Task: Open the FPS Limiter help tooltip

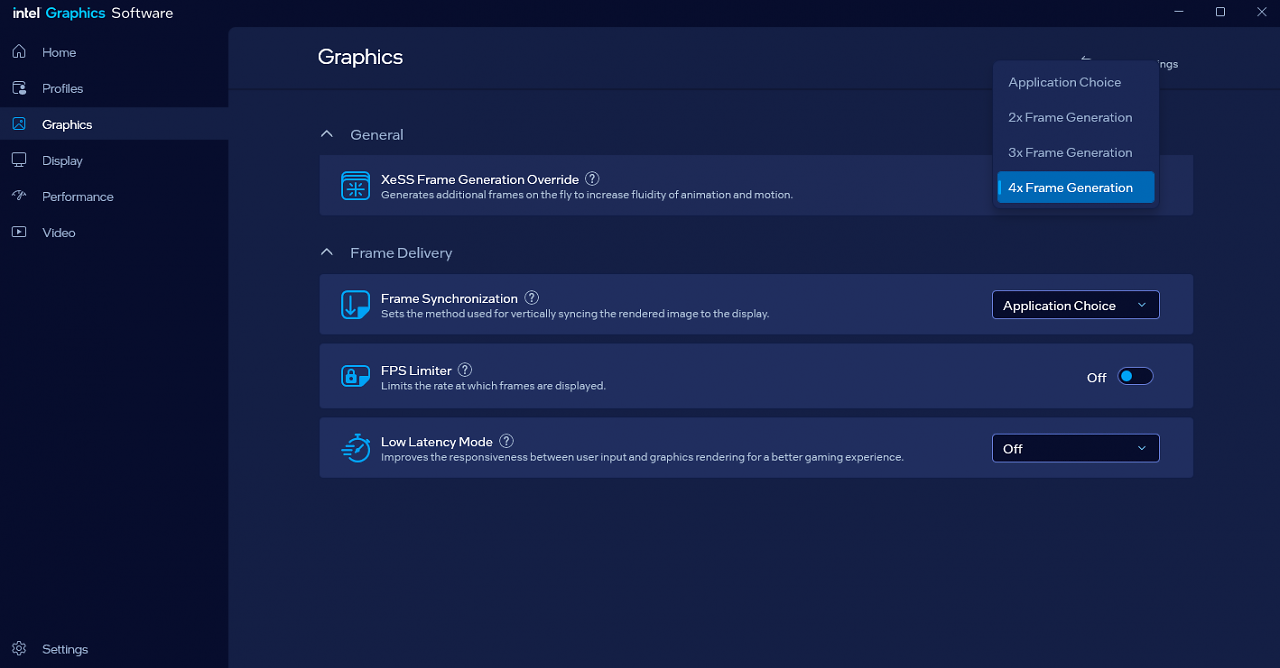Action: click(x=465, y=370)
